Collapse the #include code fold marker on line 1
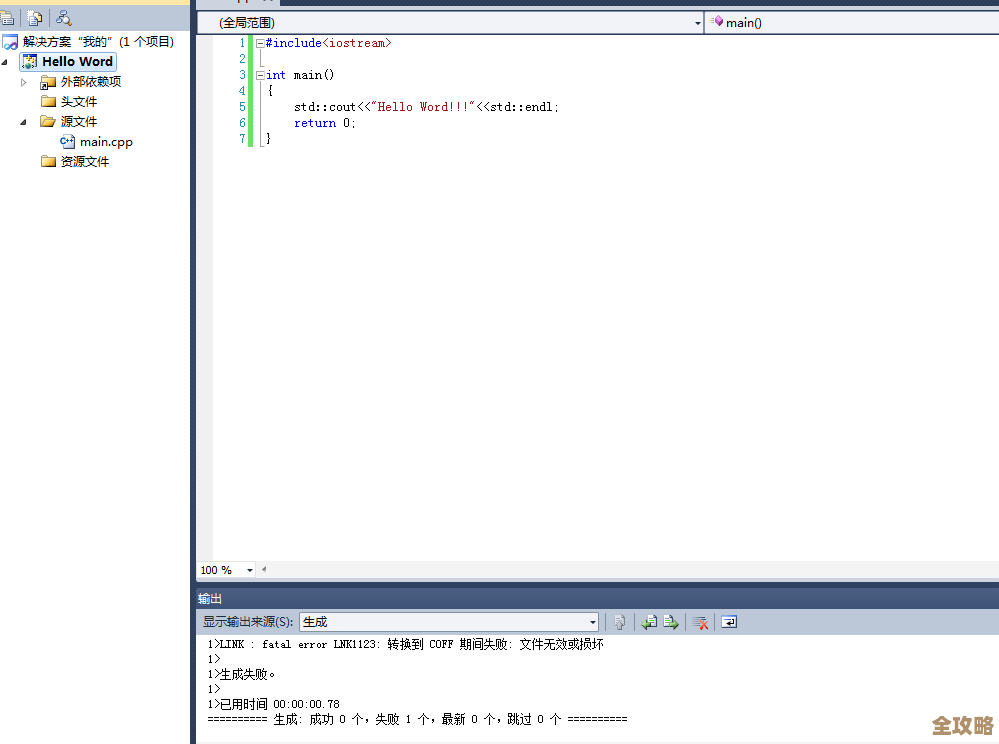 (260, 43)
